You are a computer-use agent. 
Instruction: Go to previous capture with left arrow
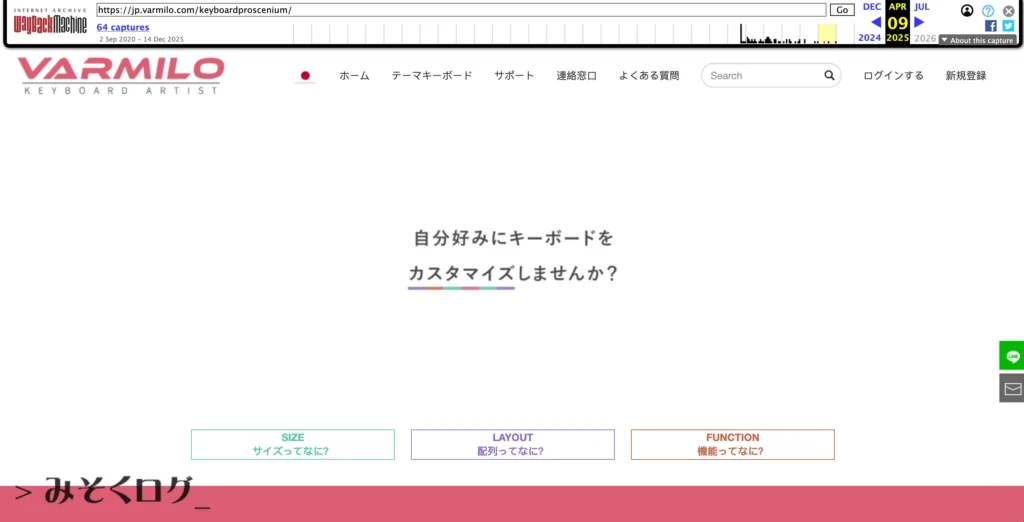tap(876, 22)
